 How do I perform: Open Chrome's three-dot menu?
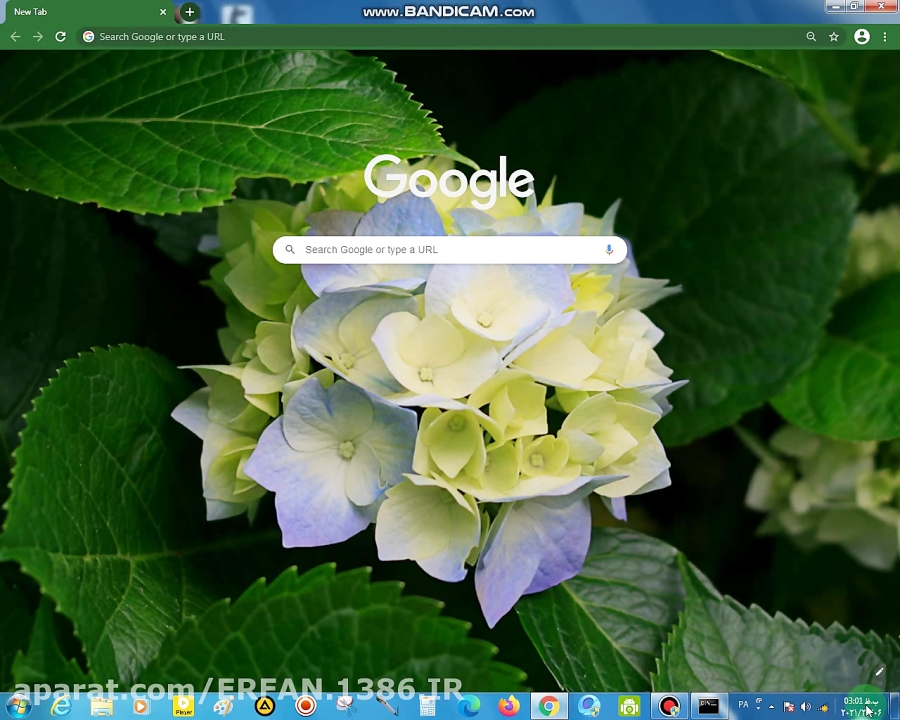[885, 37]
